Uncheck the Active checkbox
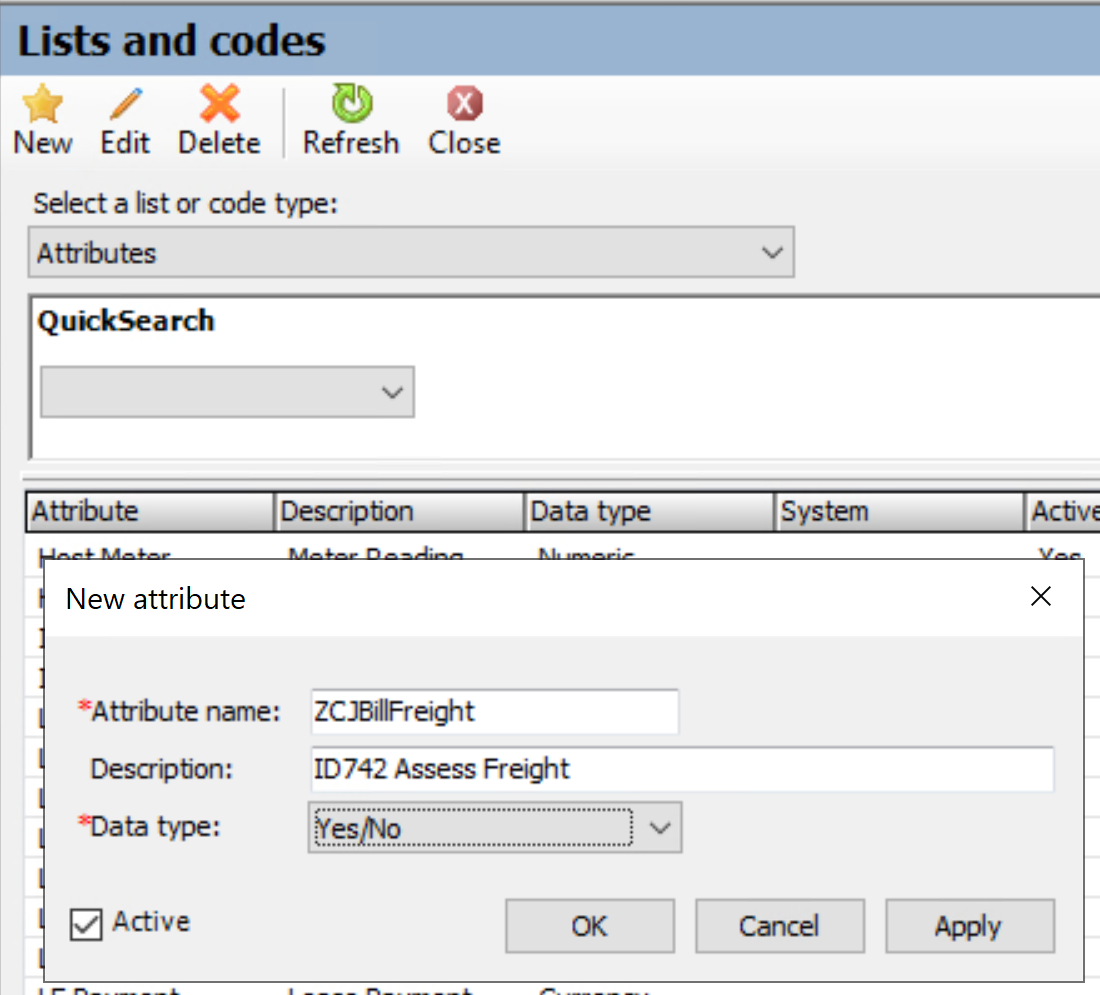This screenshot has width=1100, height=995. point(86,924)
